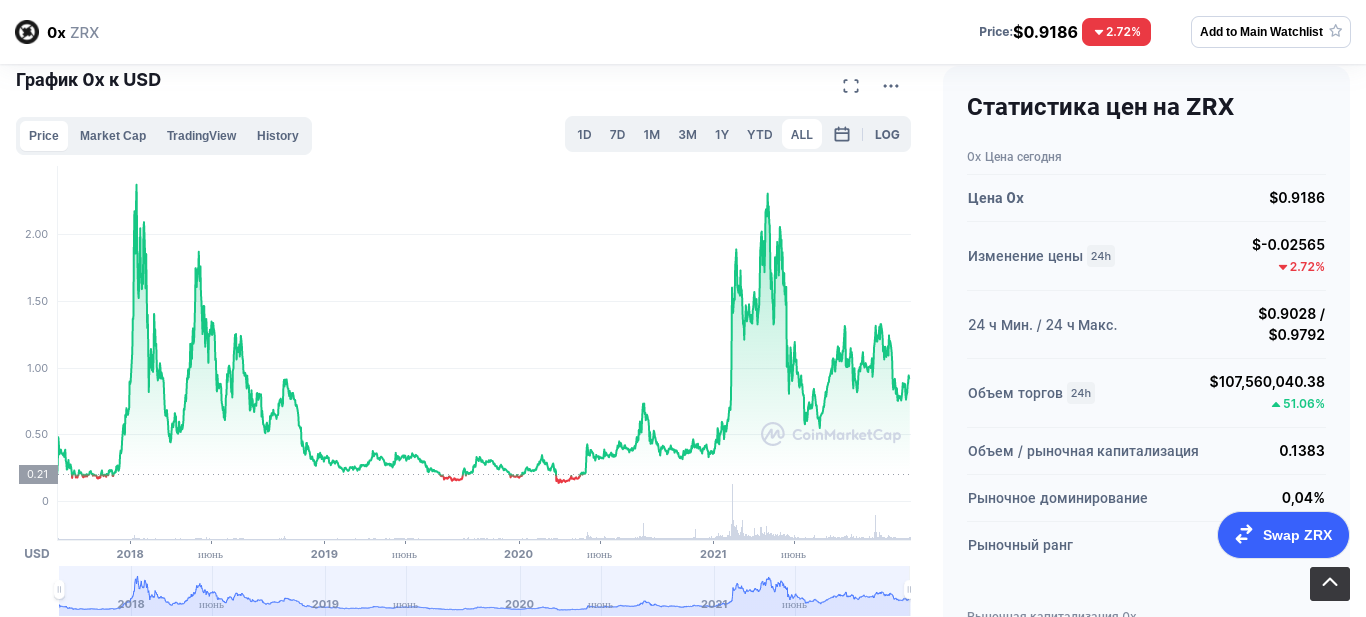This screenshot has height=617, width=1366.
Task: Toggle LOG scale on the chart
Action: 887,134
